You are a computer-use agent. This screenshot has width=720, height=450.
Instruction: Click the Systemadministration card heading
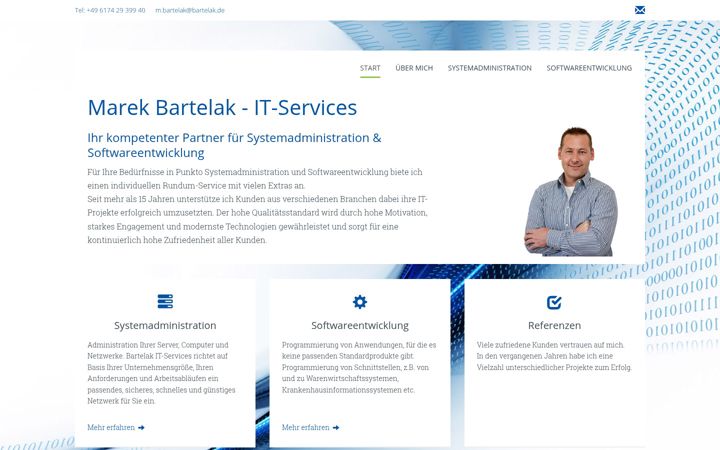point(165,325)
